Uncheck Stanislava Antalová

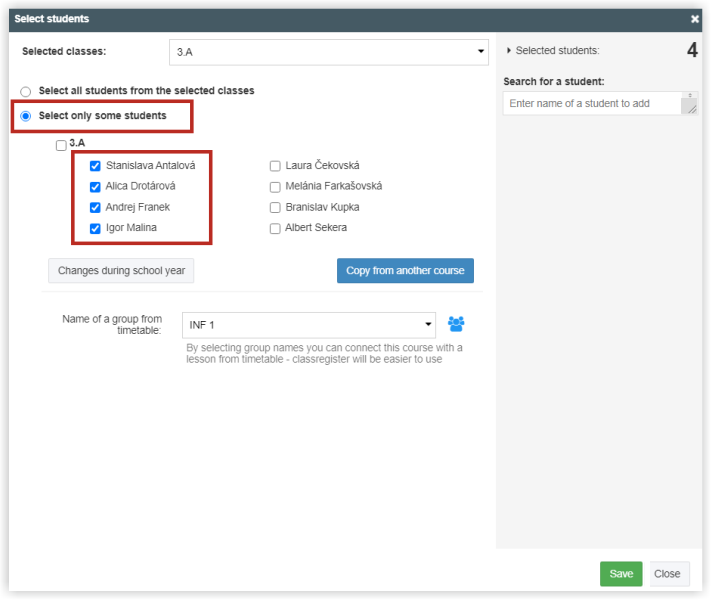click(95, 166)
